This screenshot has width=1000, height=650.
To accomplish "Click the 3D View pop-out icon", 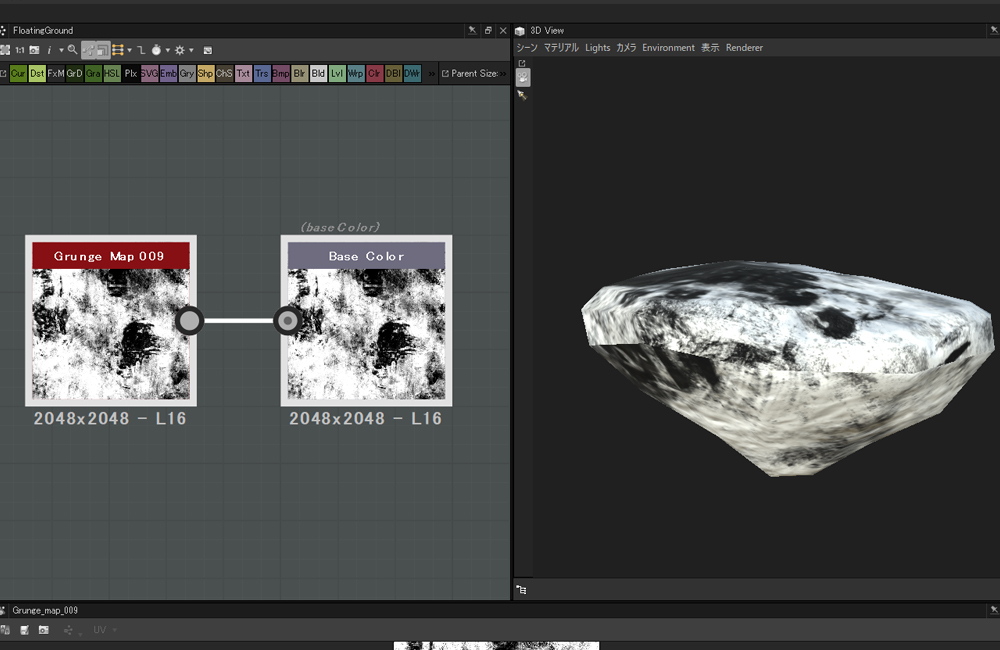I will coord(522,63).
